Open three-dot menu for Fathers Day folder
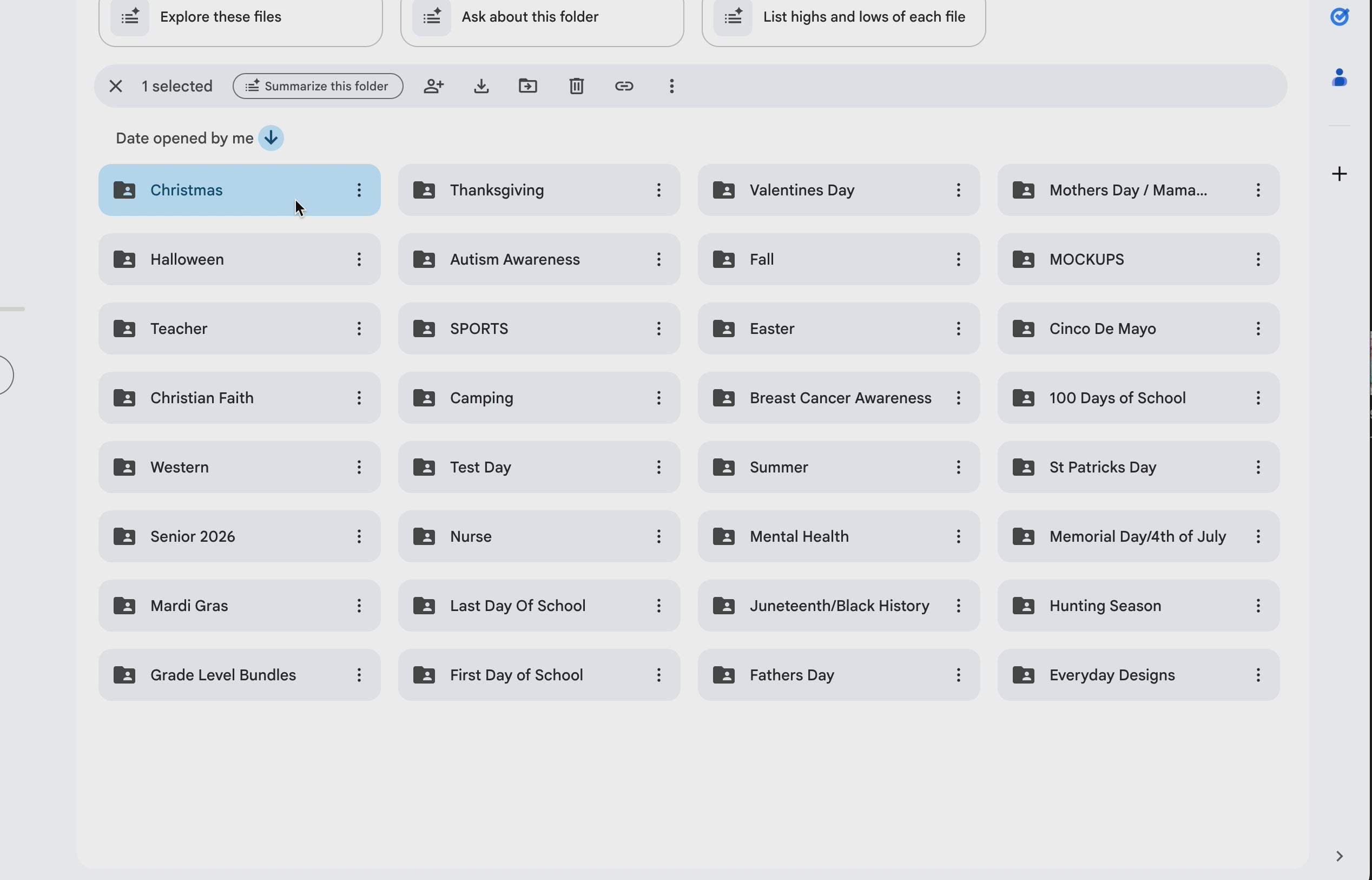The image size is (1372, 880). pyautogui.click(x=958, y=675)
